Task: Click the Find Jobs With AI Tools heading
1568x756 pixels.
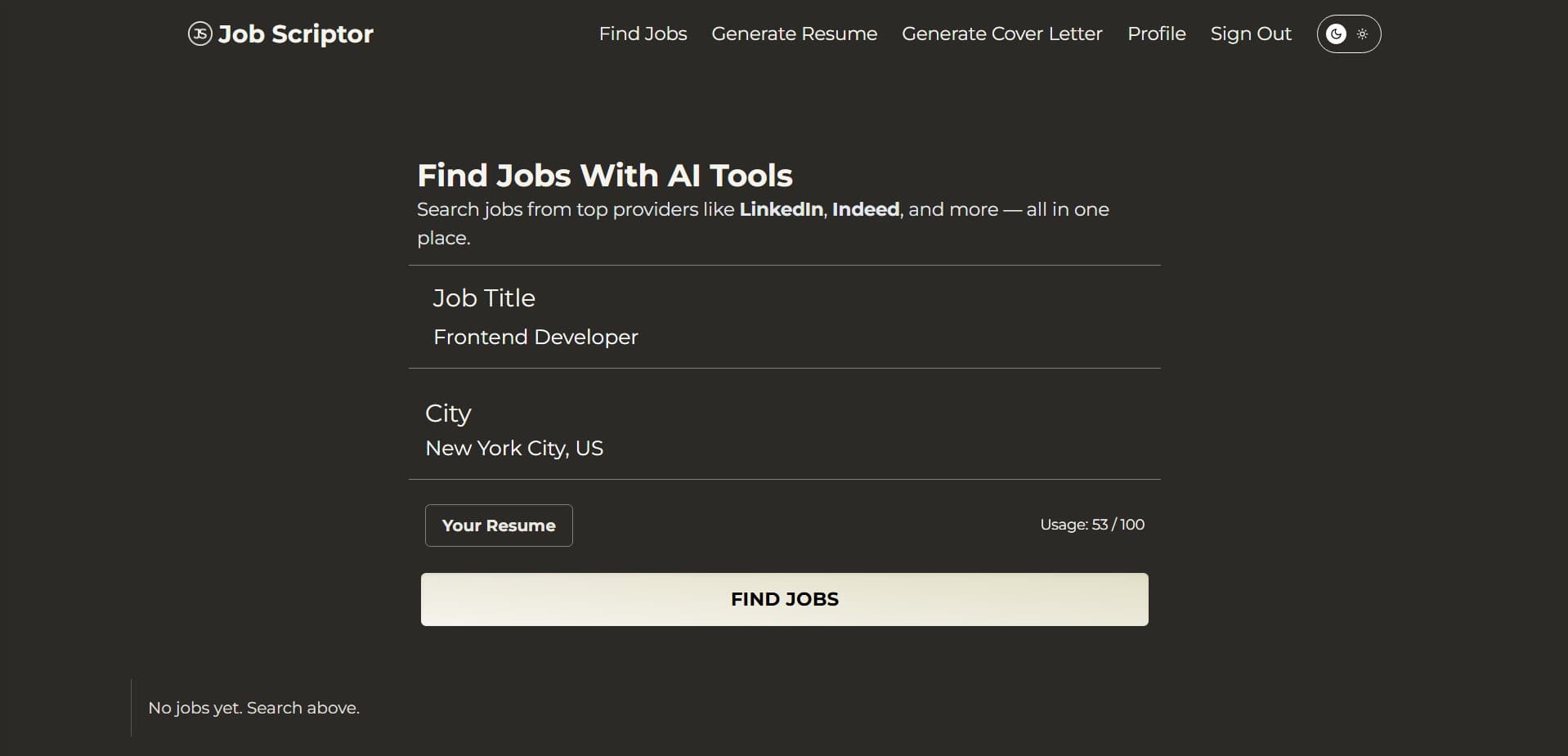Action: (x=604, y=176)
